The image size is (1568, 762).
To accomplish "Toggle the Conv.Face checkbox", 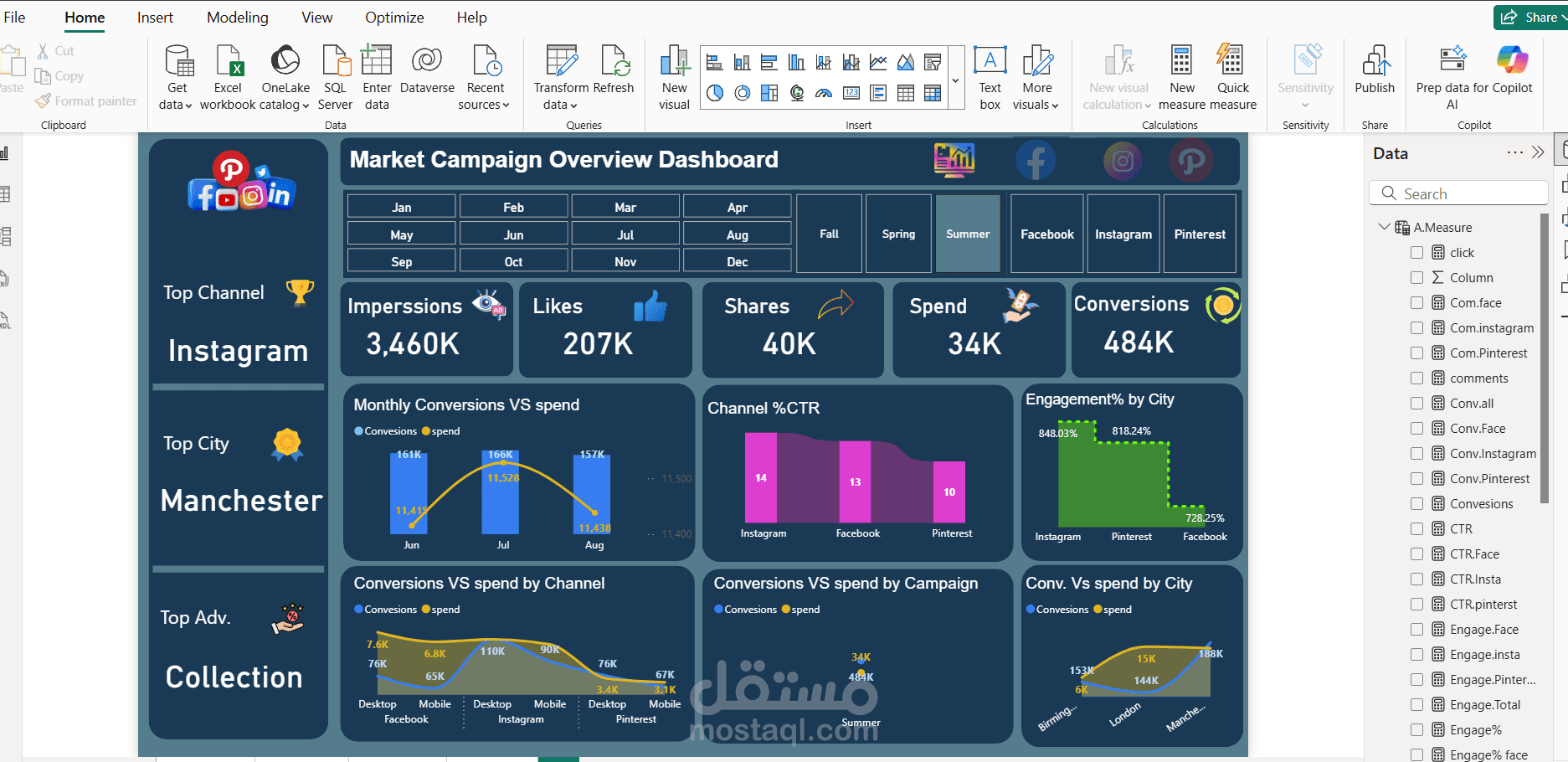I will tap(1416, 428).
